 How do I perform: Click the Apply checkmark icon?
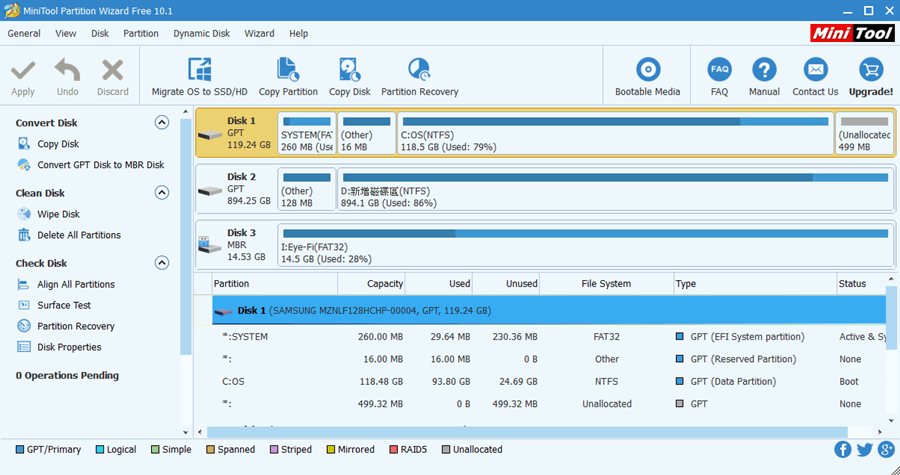(x=23, y=71)
